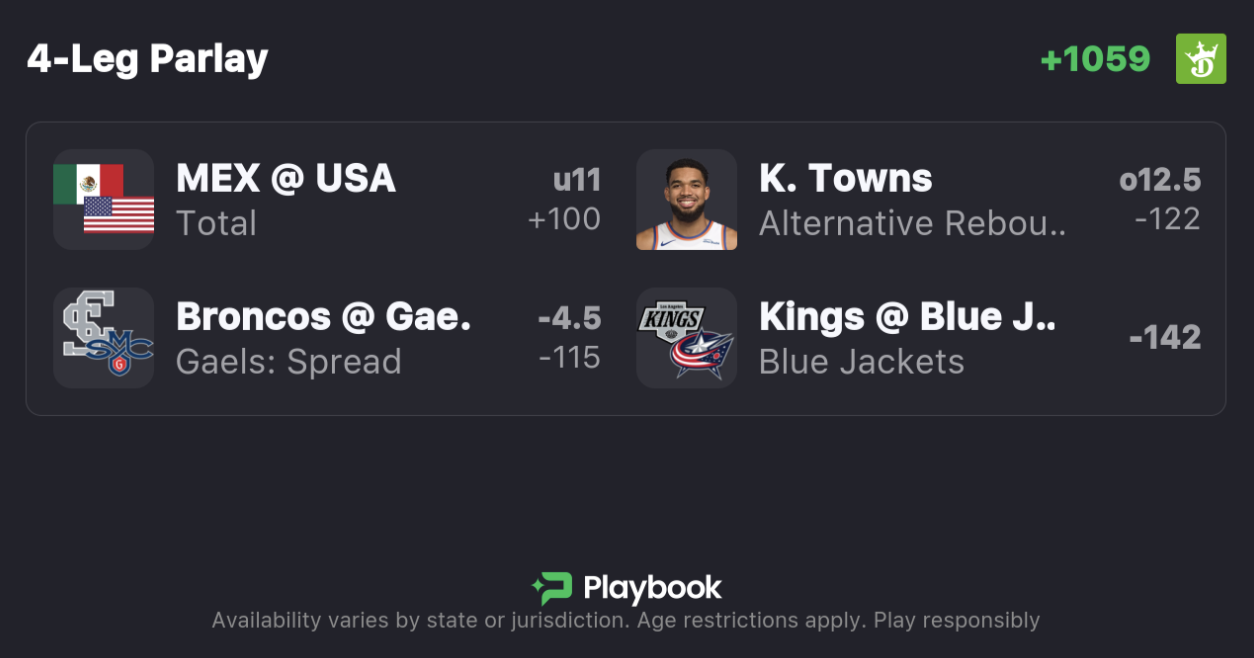Select the -4.5 Gaels spread line
This screenshot has height=658, width=1254.
pyautogui.click(x=569, y=318)
